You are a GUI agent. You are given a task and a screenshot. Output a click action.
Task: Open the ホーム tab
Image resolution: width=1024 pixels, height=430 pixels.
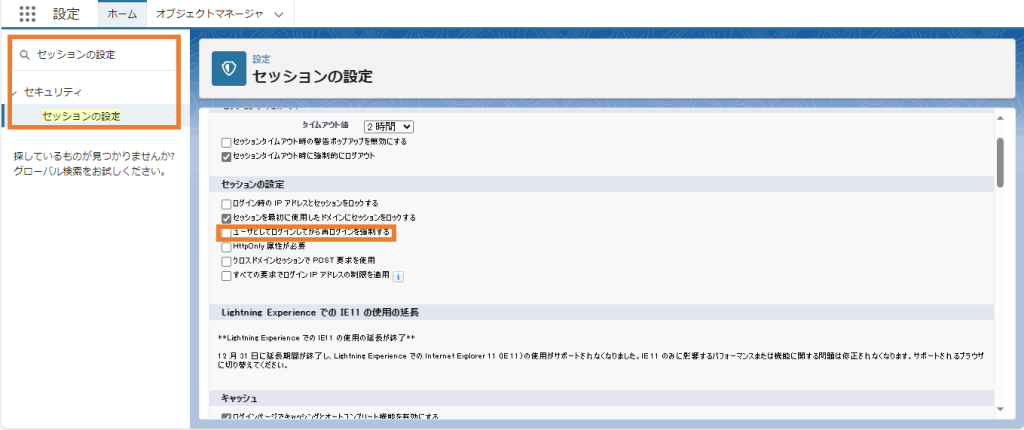(x=122, y=14)
